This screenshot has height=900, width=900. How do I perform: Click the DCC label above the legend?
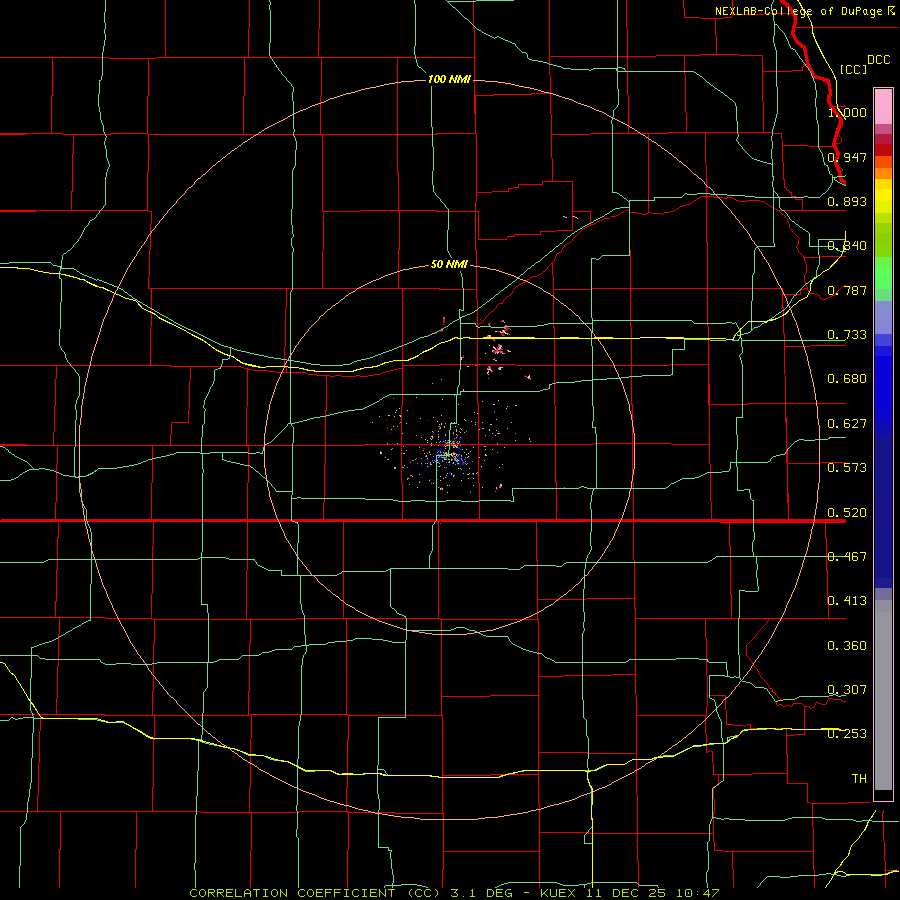click(x=878, y=60)
